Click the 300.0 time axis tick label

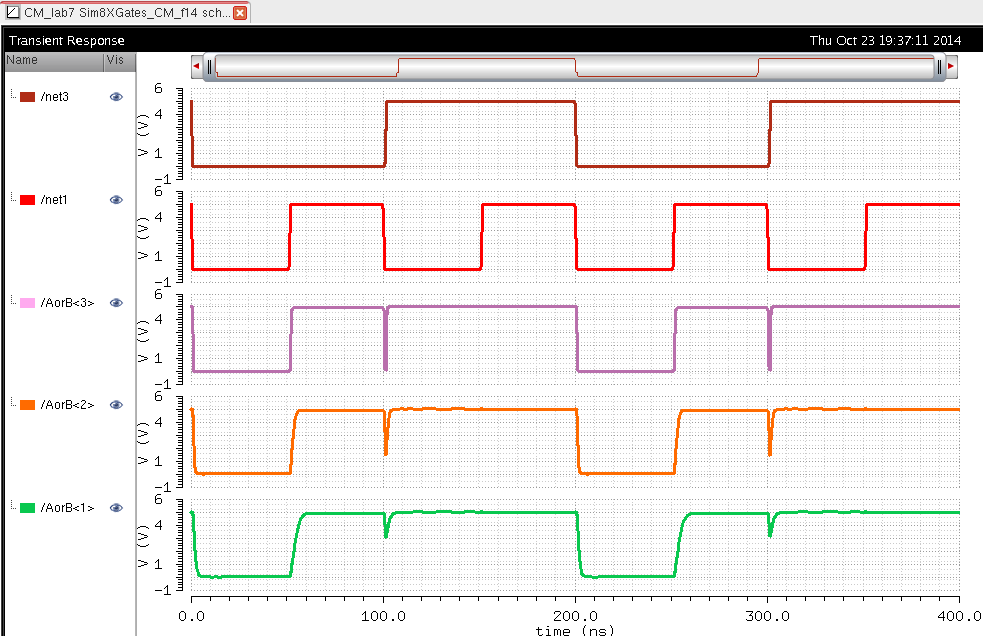(767, 616)
